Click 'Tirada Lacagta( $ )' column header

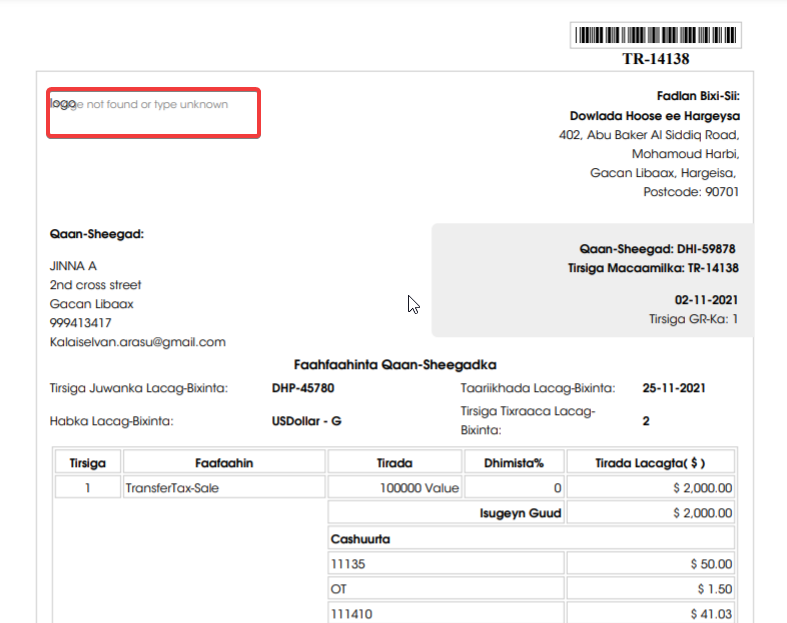[x=650, y=463]
